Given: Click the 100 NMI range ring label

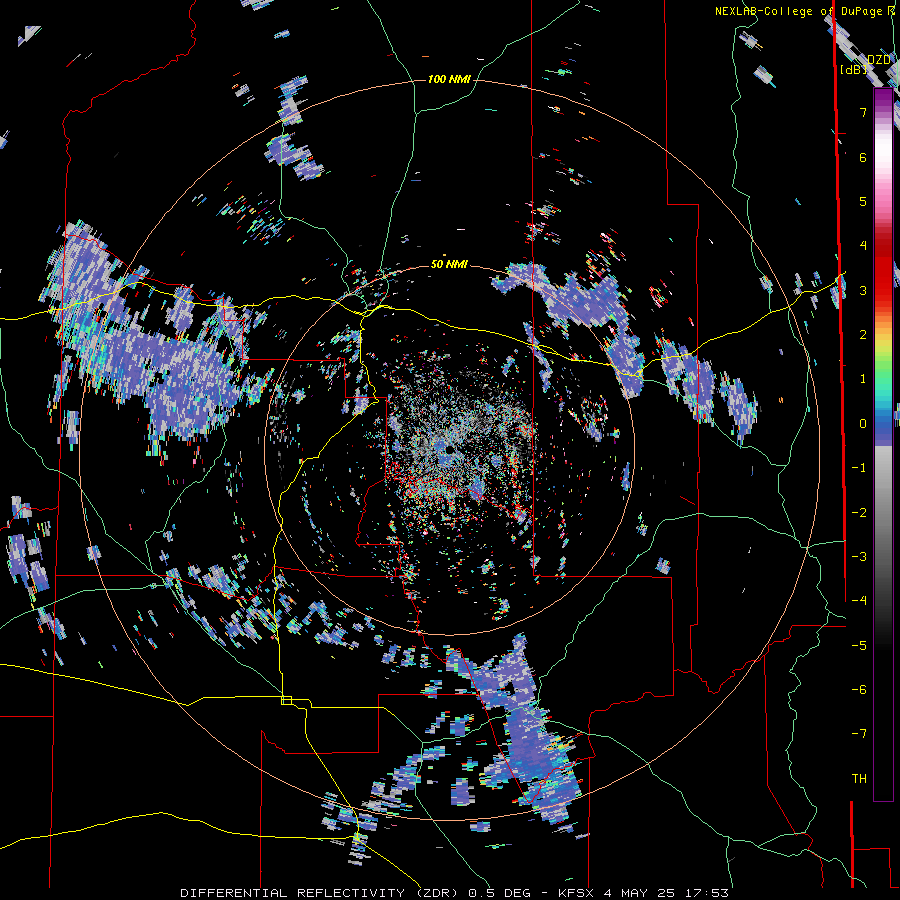Looking at the screenshot, I should coord(449,79).
